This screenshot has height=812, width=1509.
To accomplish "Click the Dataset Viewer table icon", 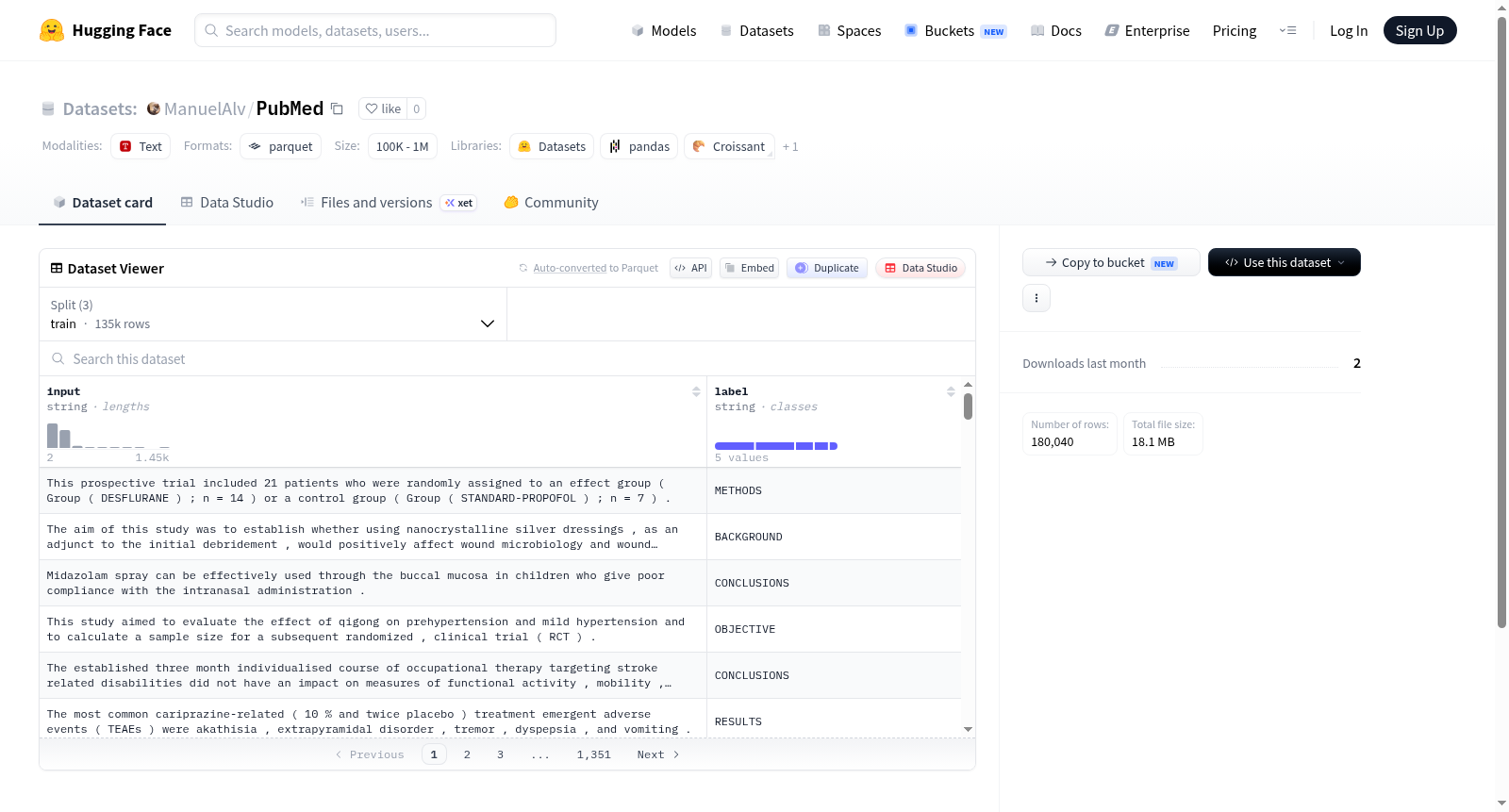I will coord(57,269).
